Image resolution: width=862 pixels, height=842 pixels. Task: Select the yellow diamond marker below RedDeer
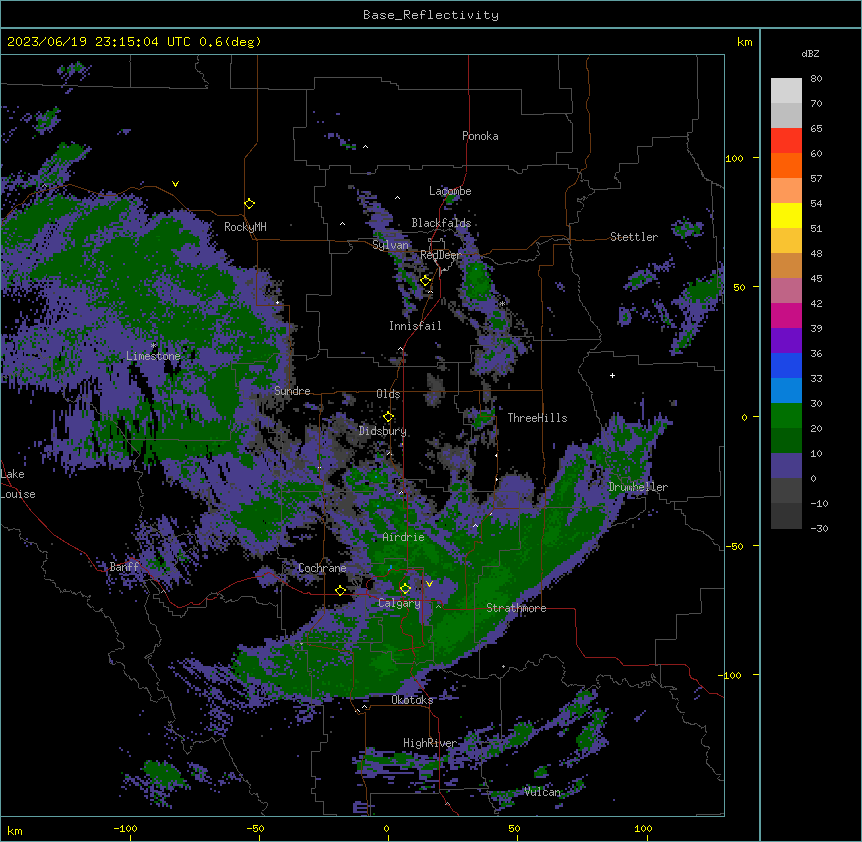[x=426, y=281]
